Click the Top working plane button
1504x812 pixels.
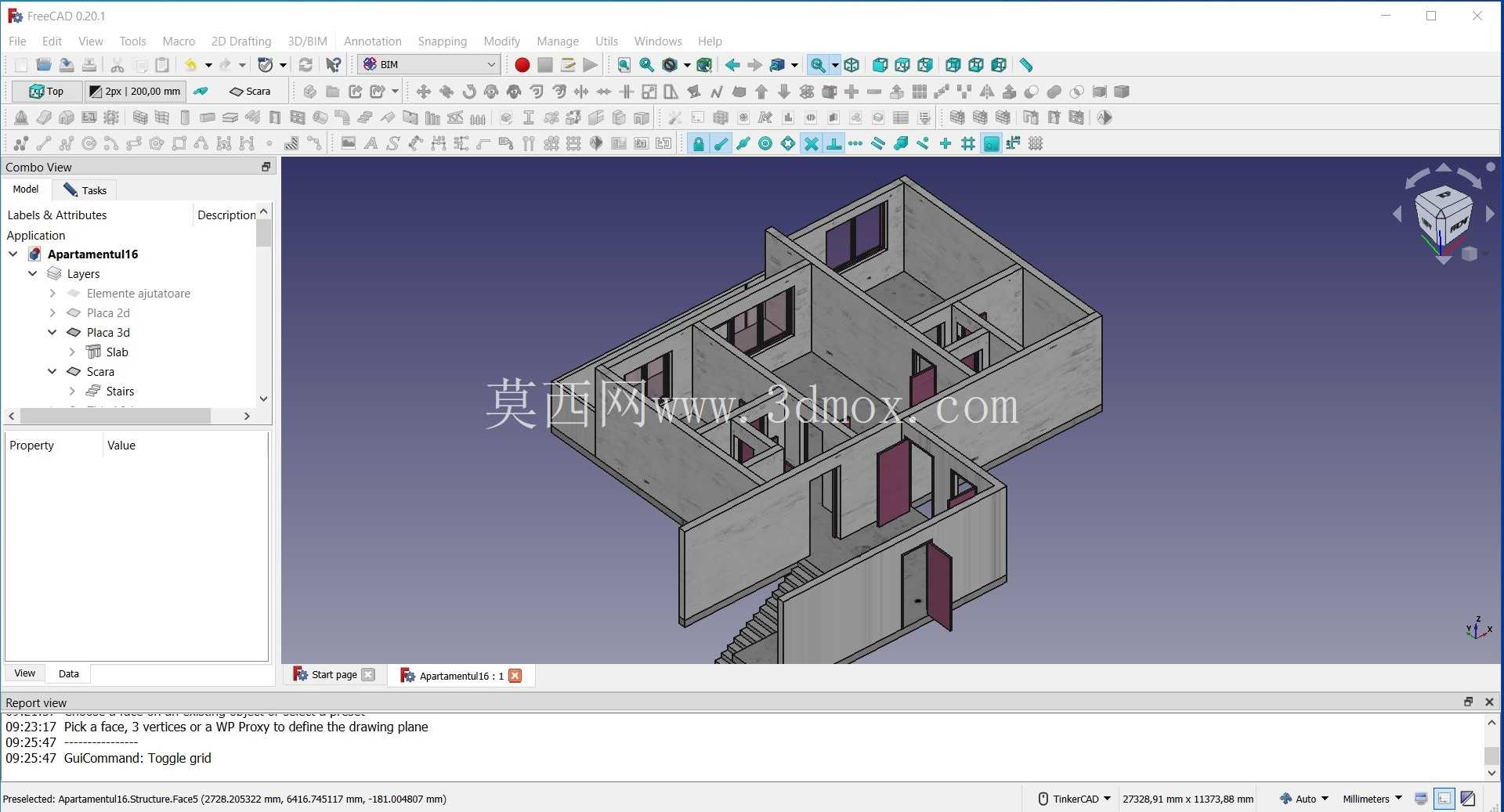pyautogui.click(x=46, y=92)
